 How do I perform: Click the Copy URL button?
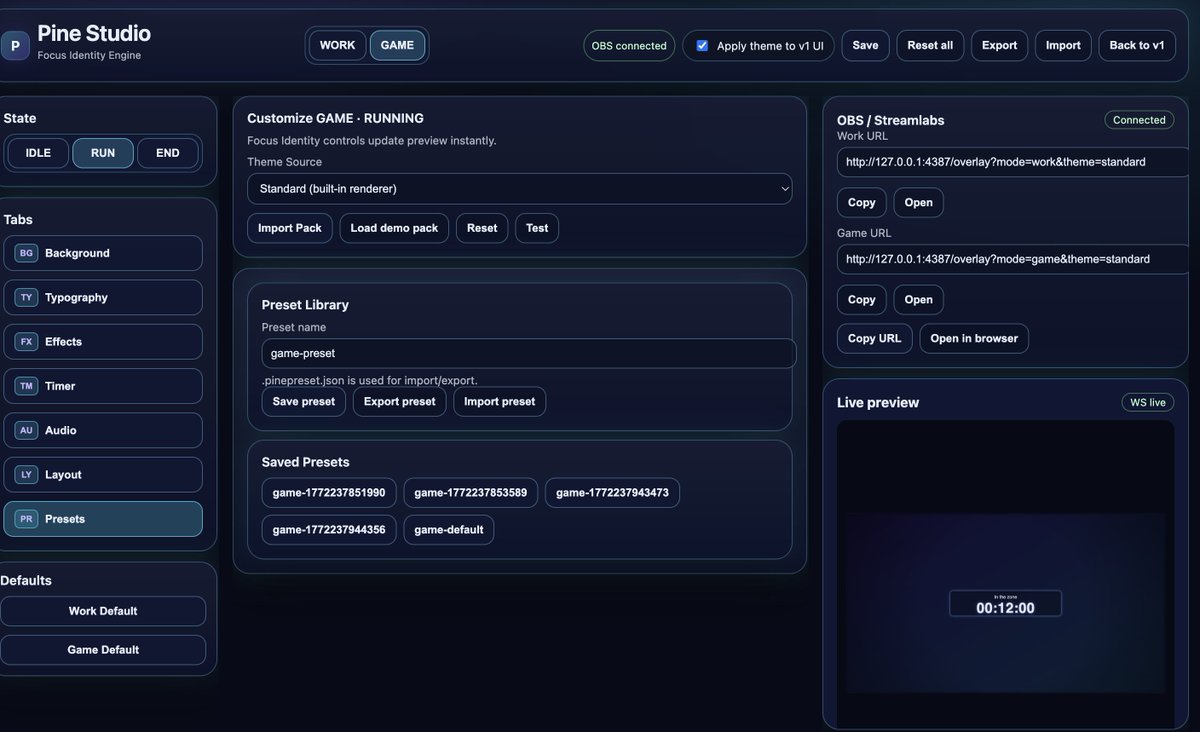[x=875, y=338]
